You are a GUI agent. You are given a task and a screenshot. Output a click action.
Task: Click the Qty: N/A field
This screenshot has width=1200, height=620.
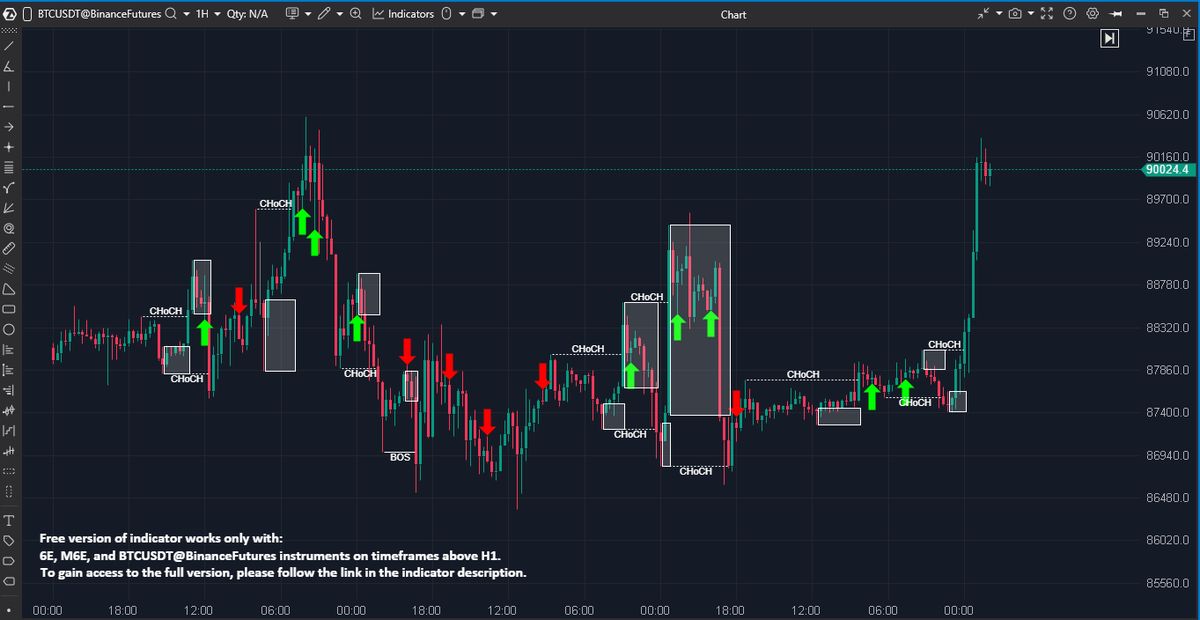pos(247,14)
